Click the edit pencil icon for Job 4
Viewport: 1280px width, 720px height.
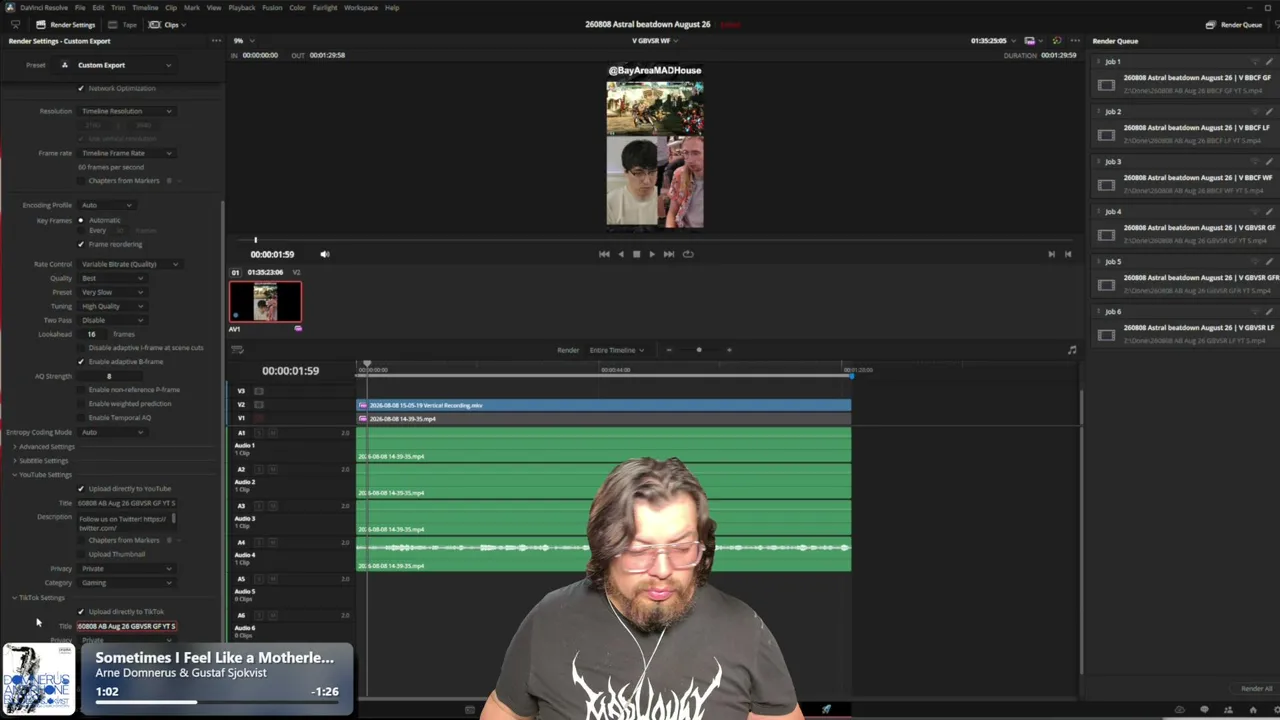(1269, 212)
